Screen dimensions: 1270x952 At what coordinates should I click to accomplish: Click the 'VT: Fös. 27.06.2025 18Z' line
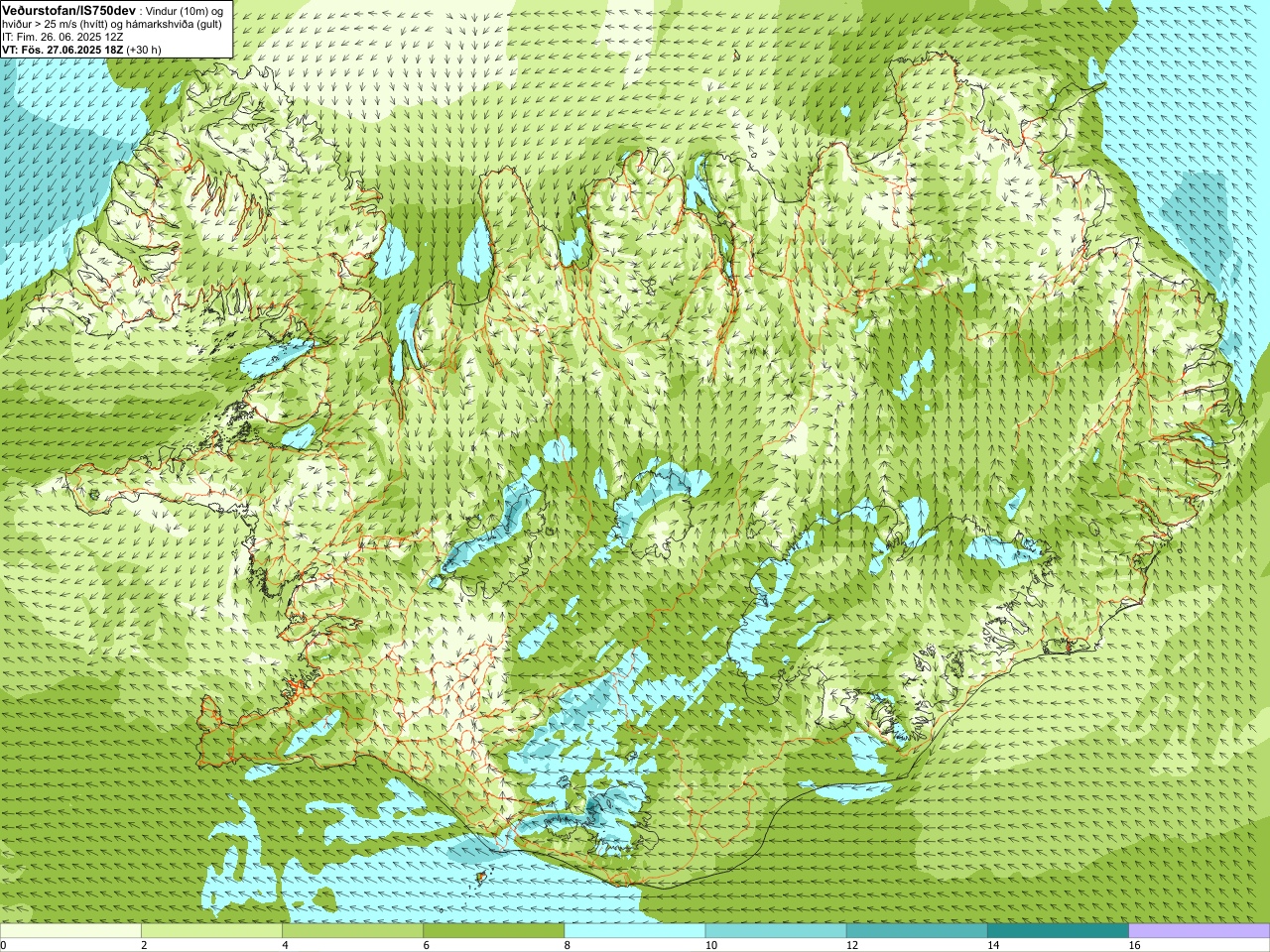click(x=63, y=50)
